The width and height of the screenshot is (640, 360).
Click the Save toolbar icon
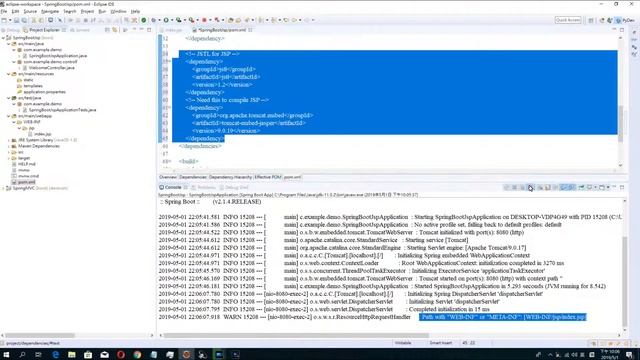[17, 20]
